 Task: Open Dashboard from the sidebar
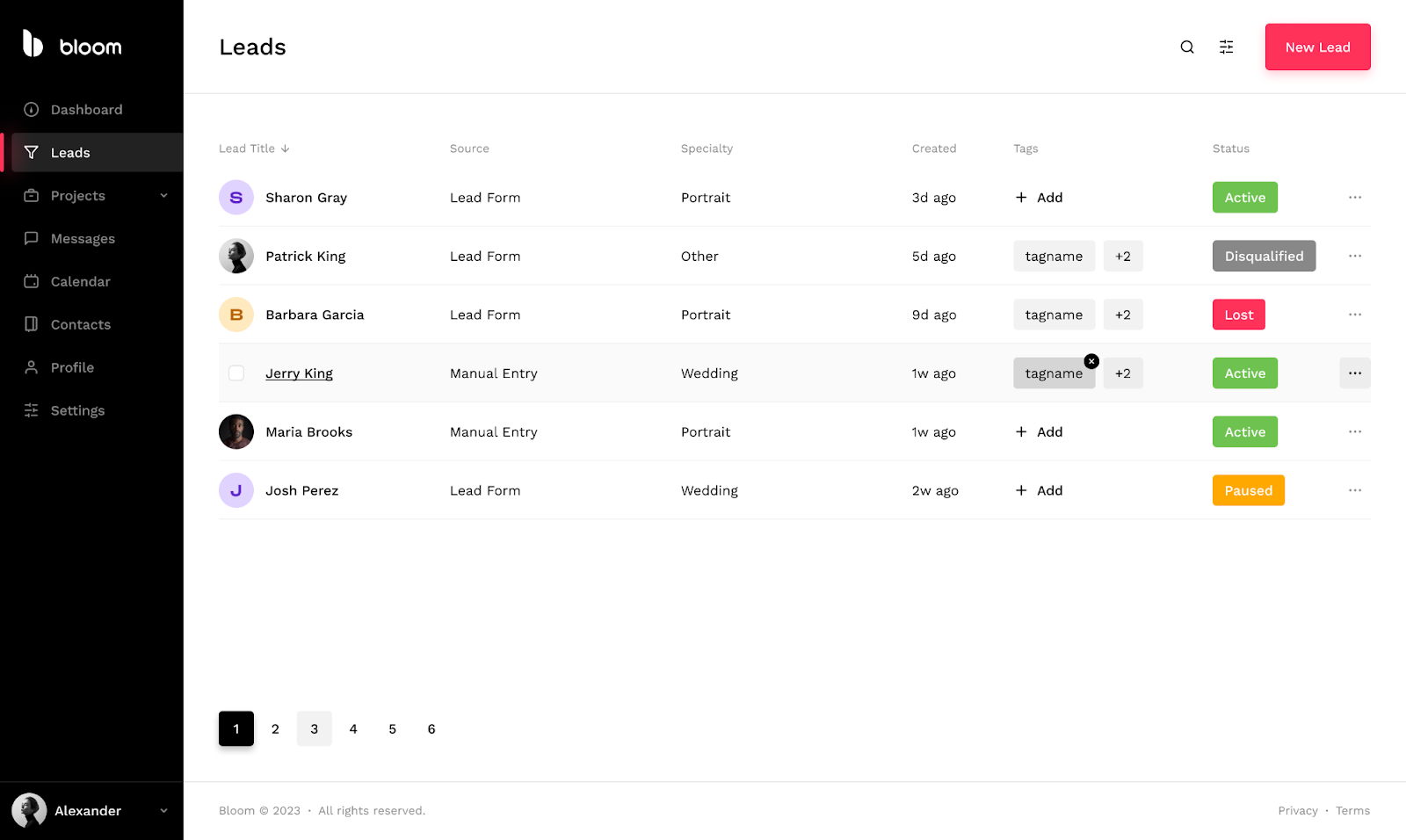(86, 110)
